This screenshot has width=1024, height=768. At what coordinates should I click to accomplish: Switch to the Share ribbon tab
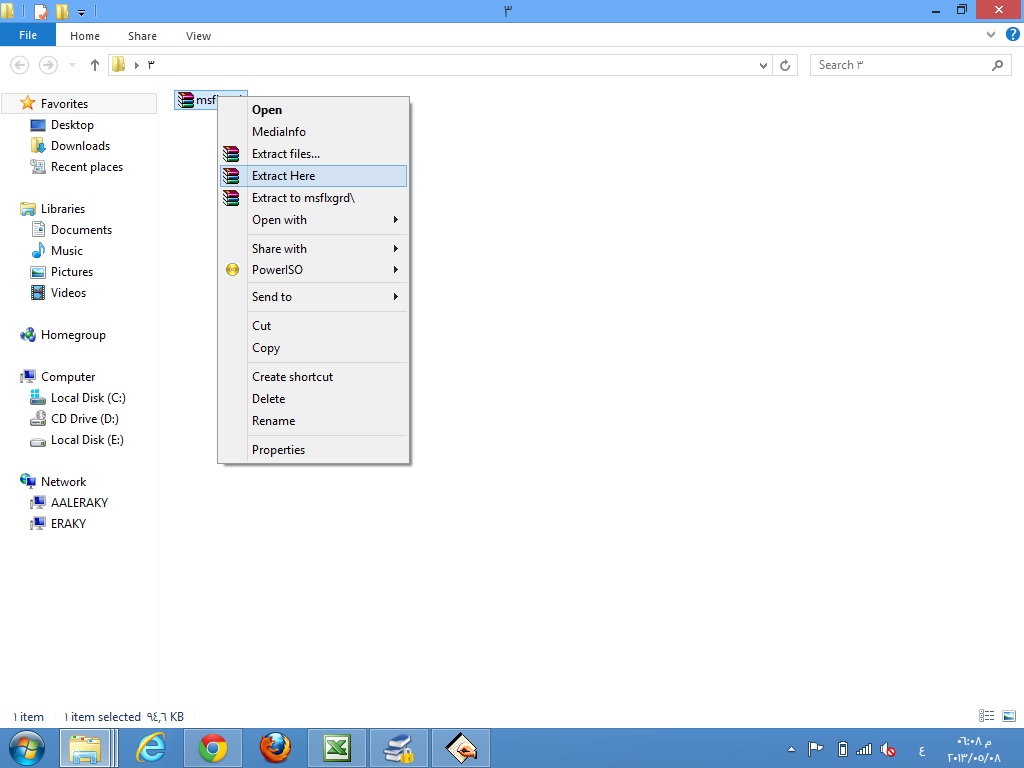142,36
